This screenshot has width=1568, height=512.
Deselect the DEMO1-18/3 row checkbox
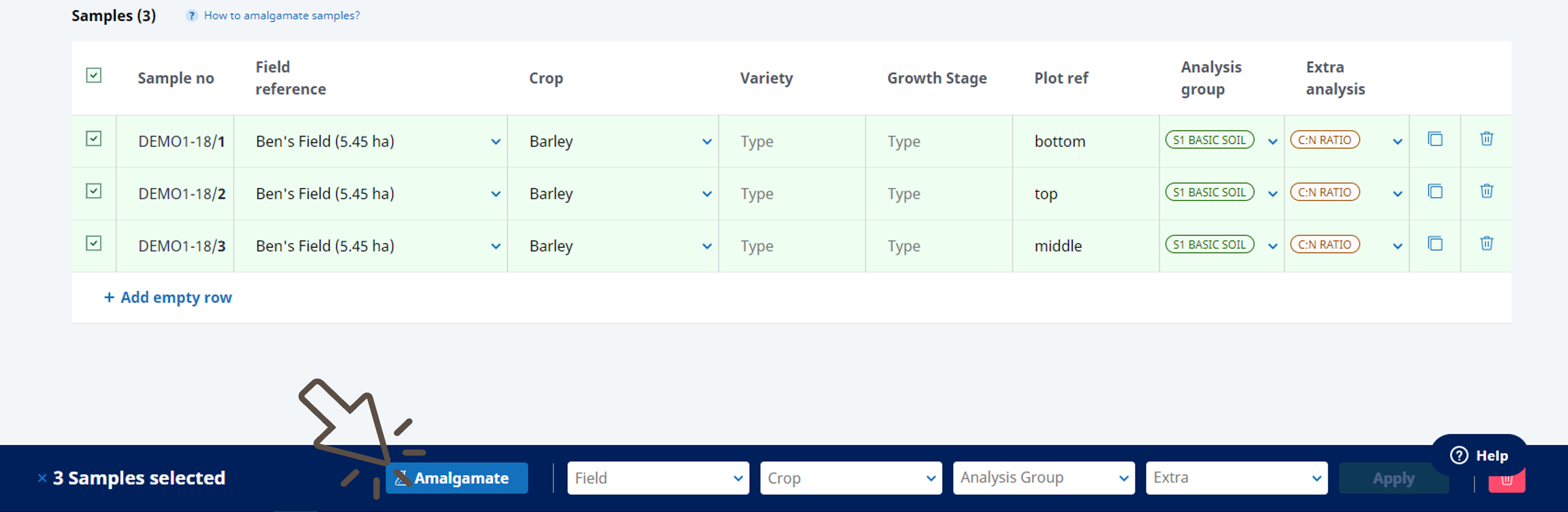(93, 243)
